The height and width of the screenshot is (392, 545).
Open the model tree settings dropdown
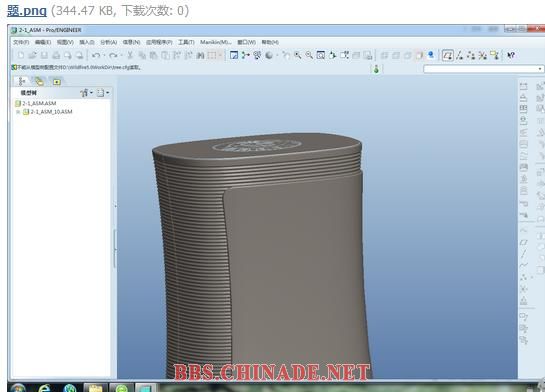coord(86,93)
